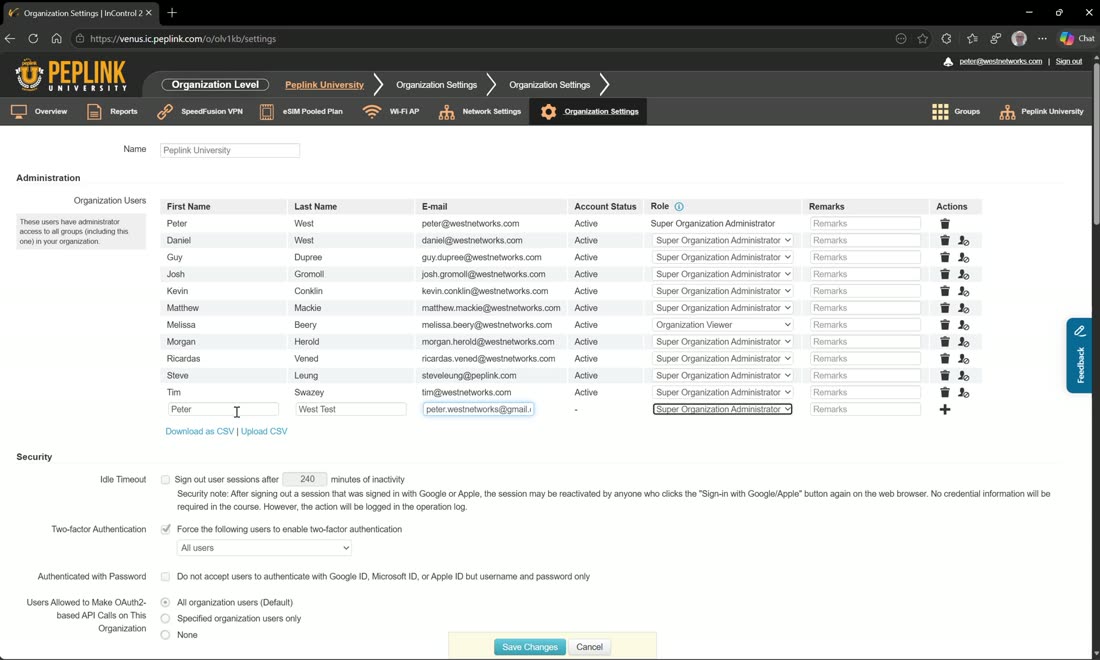This screenshot has width=1100, height=660.
Task: Open role dropdown for Morgan Herold
Action: tap(723, 342)
